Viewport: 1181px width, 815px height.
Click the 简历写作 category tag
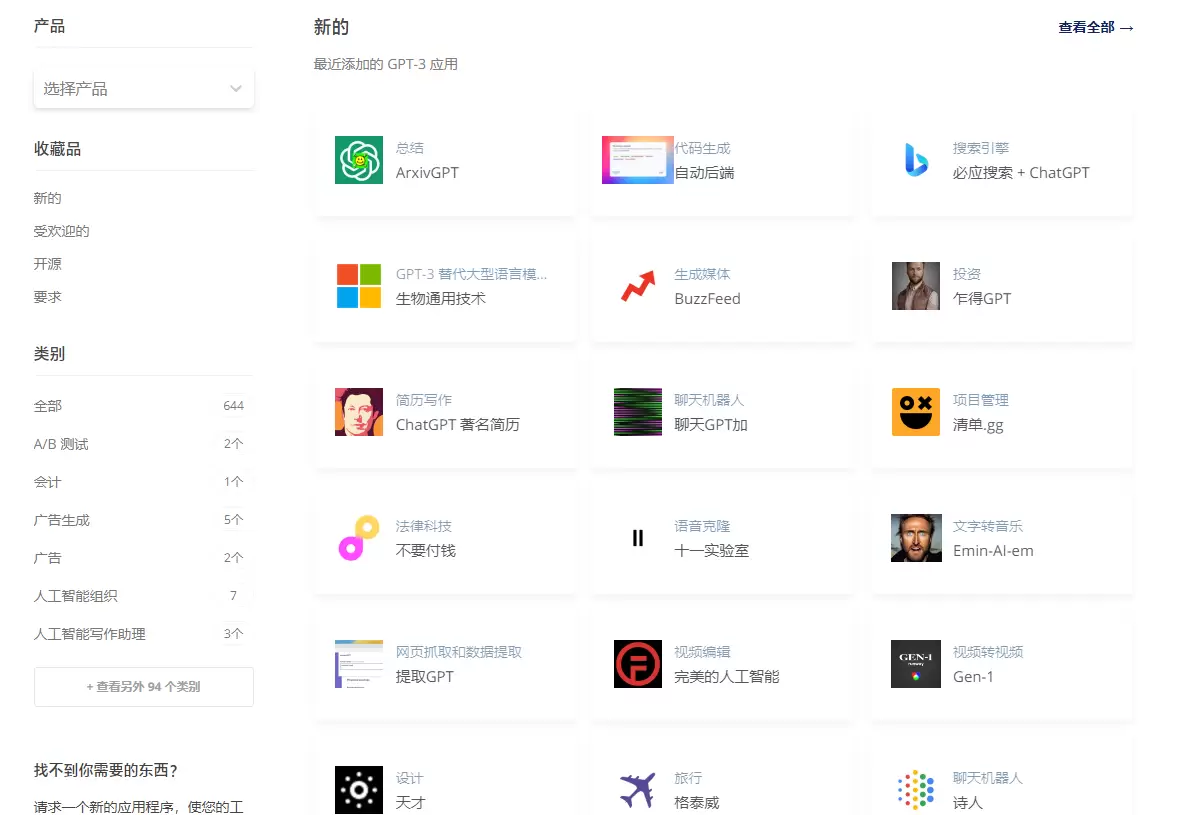click(x=424, y=400)
